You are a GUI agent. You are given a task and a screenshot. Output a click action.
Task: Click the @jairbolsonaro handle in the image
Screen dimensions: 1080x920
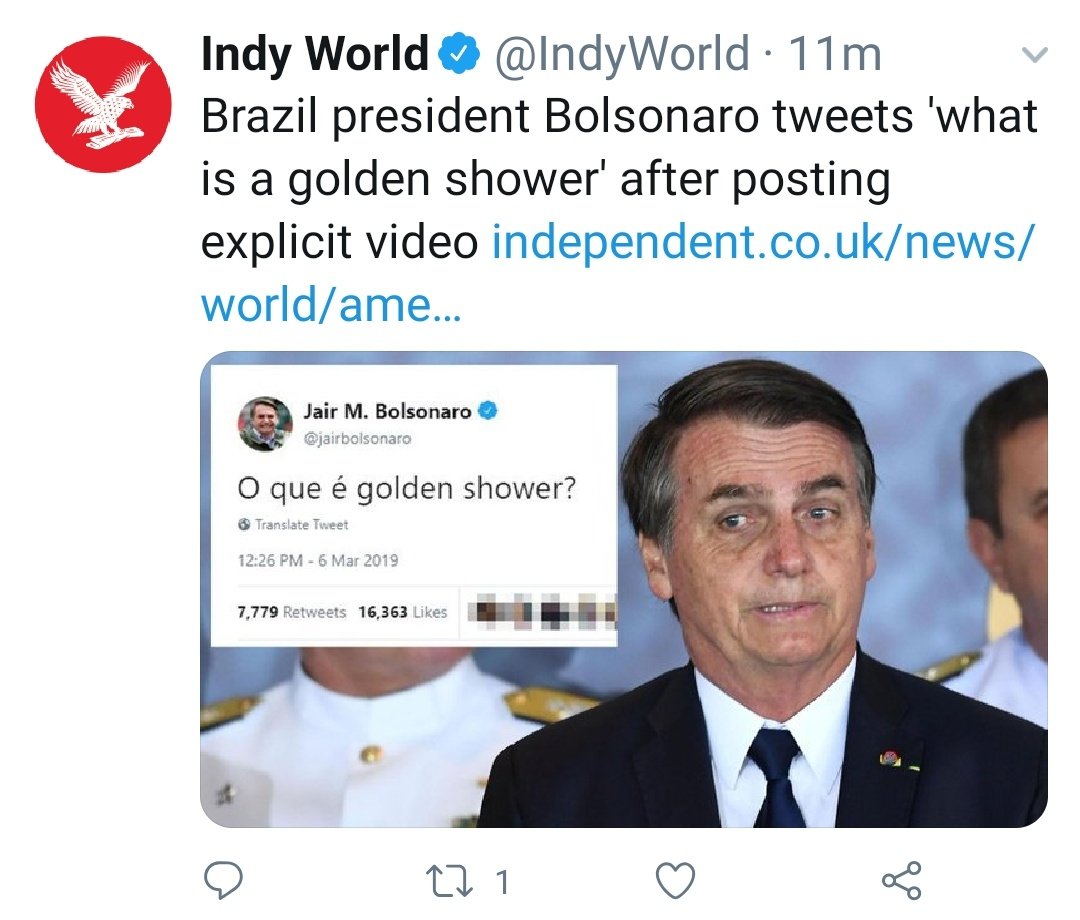pyautogui.click(x=357, y=439)
